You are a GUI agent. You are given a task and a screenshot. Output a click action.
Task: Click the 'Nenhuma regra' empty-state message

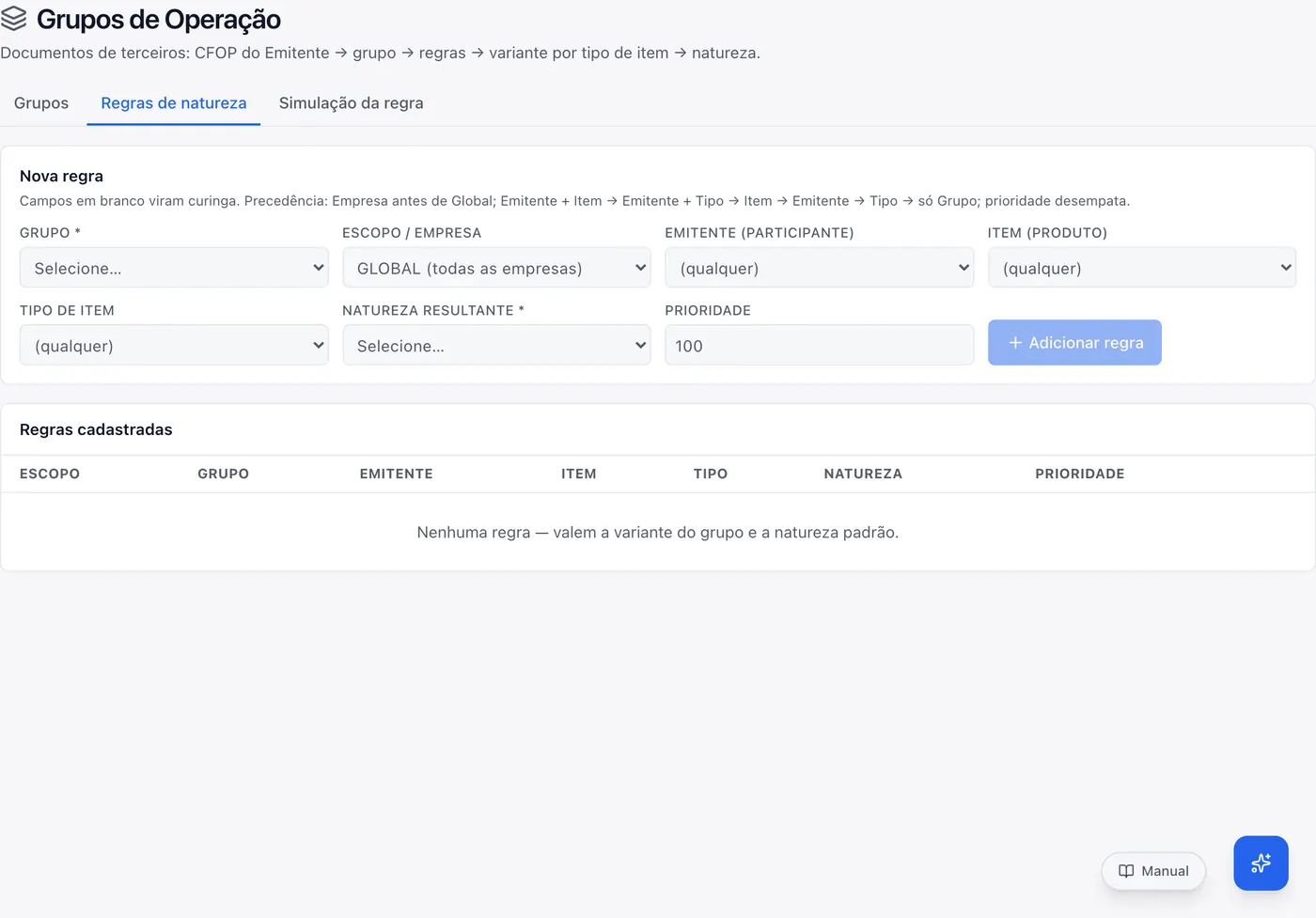(x=658, y=533)
